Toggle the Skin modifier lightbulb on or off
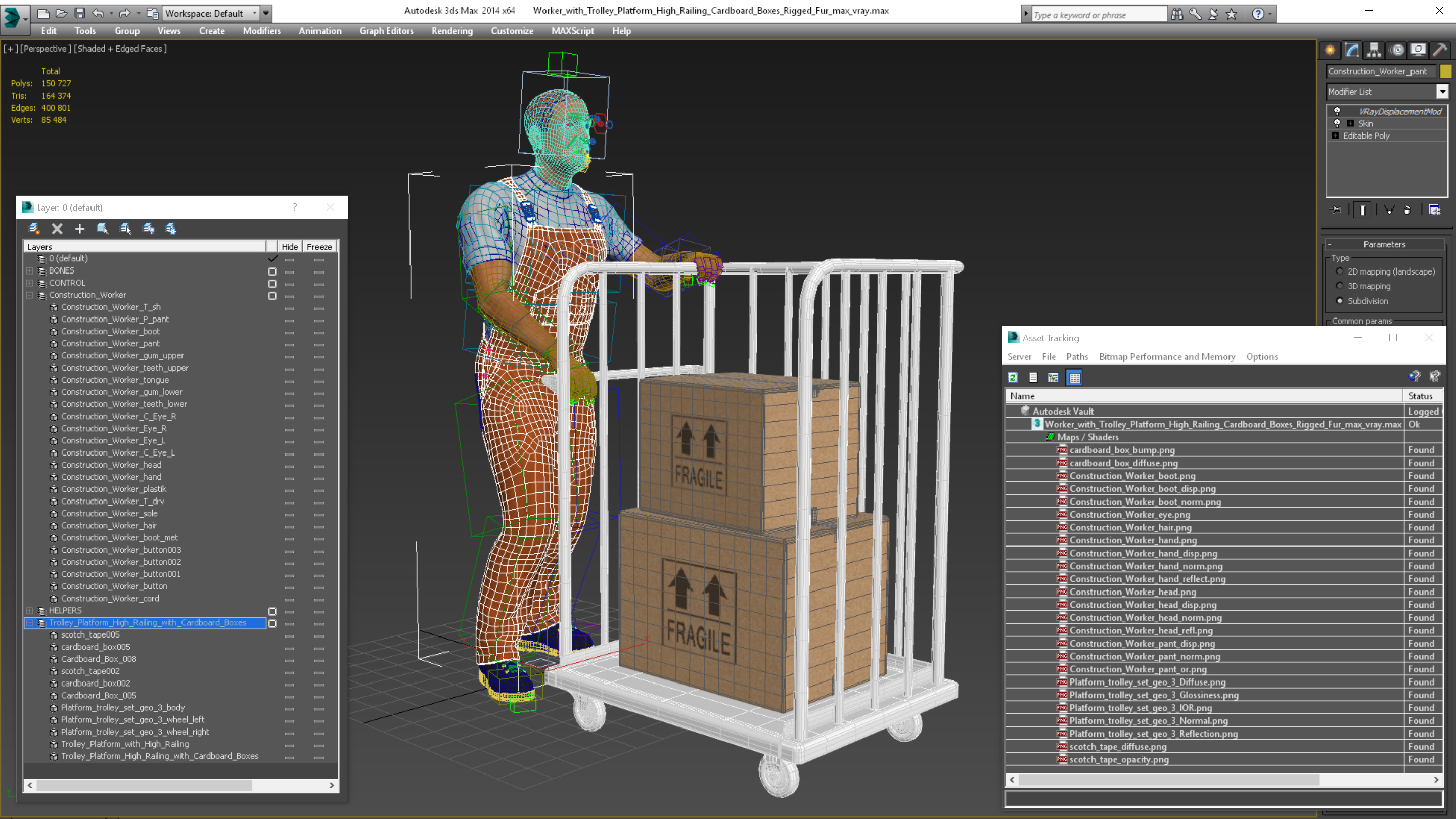The image size is (1456, 819). click(1337, 123)
